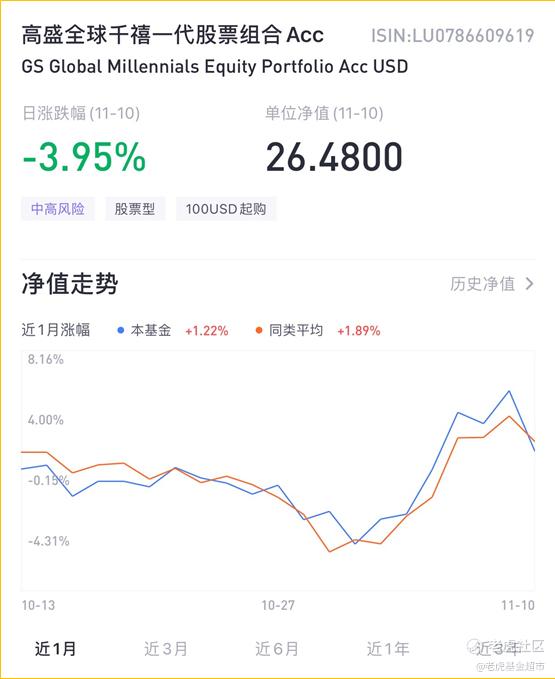
Task: Click the unit net value 26.4800
Action: pyautogui.click(x=334, y=157)
